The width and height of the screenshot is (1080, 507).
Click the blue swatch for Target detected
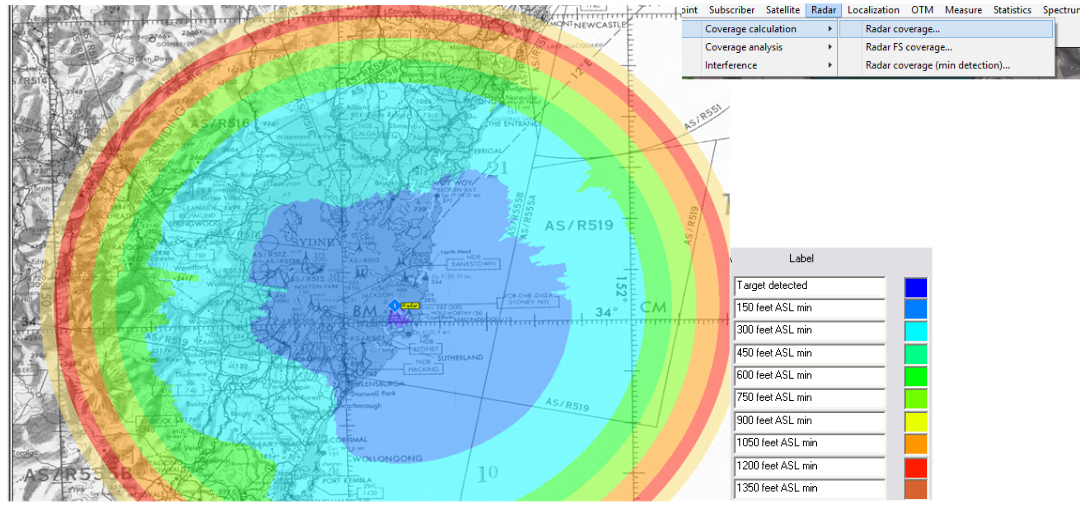pos(915,287)
